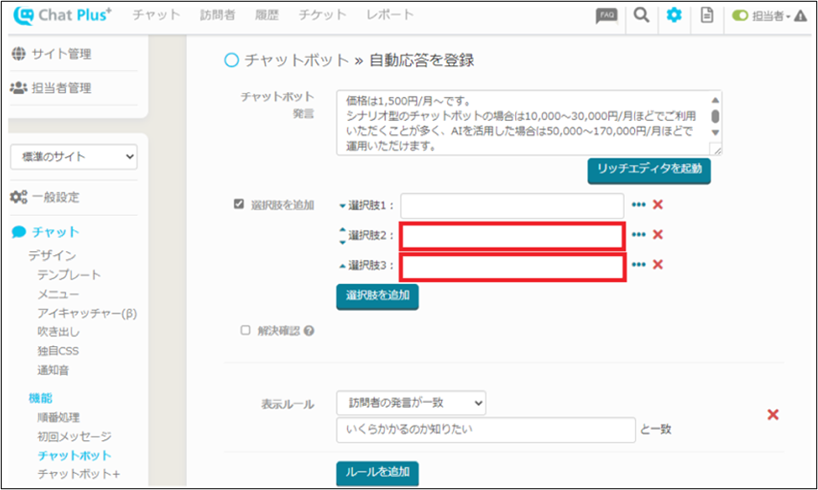The width and height of the screenshot is (818, 490).
Task: Click the 選択肢2 text input field
Action: pos(513,236)
